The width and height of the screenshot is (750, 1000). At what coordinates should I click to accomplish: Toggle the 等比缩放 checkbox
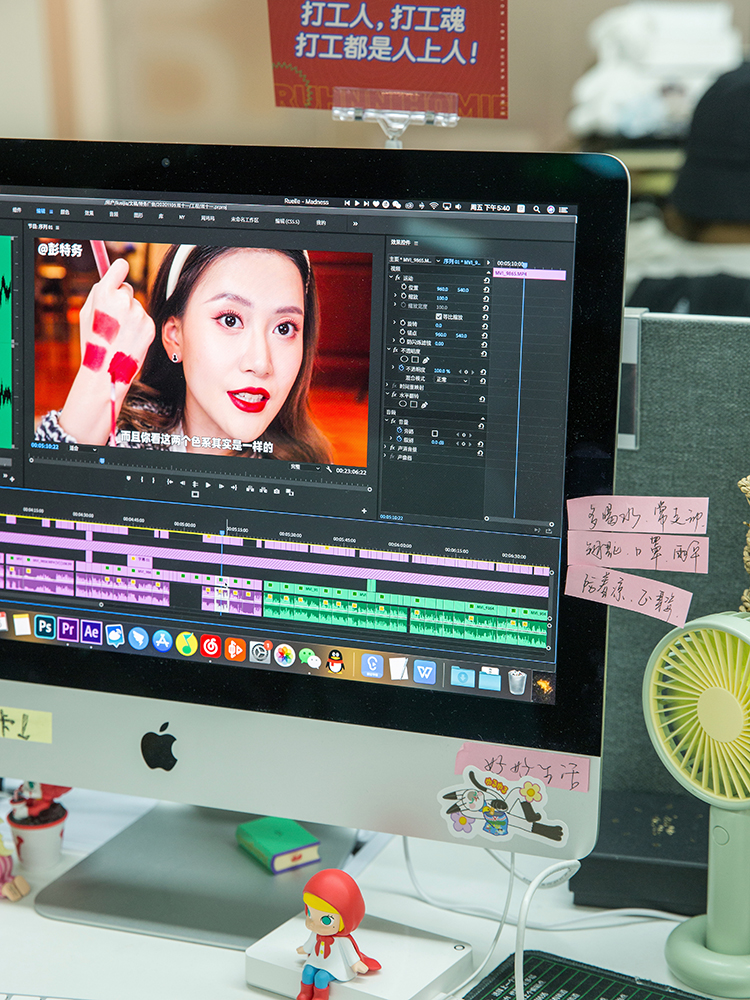(x=439, y=316)
